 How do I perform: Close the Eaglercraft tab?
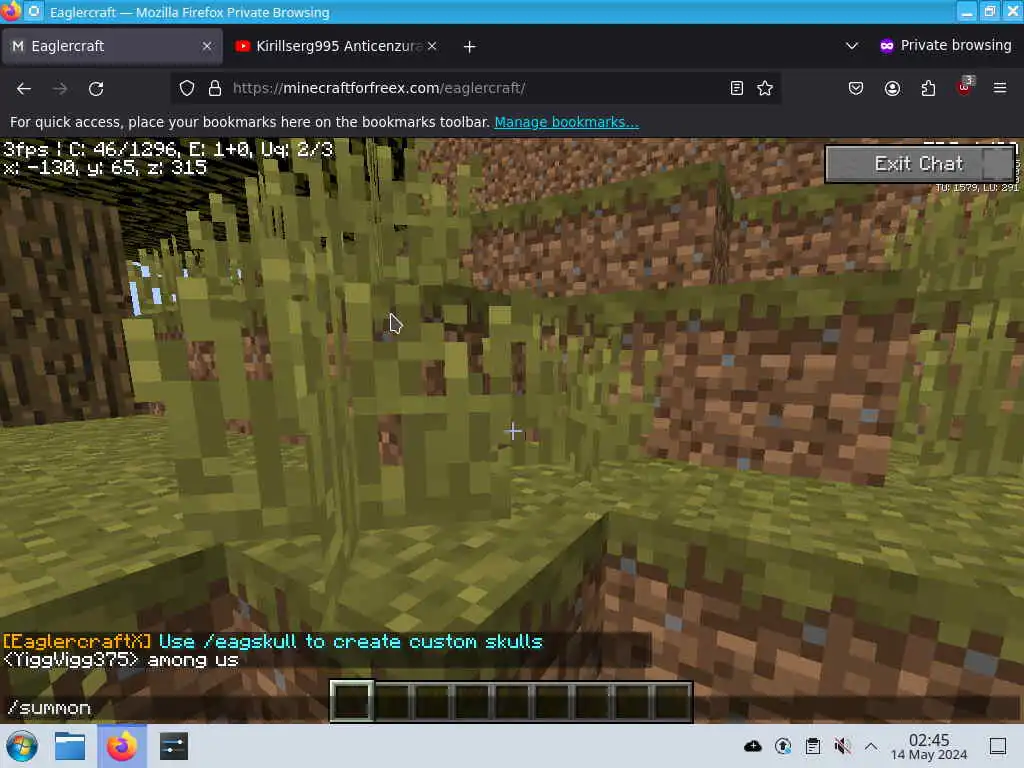[x=206, y=46]
